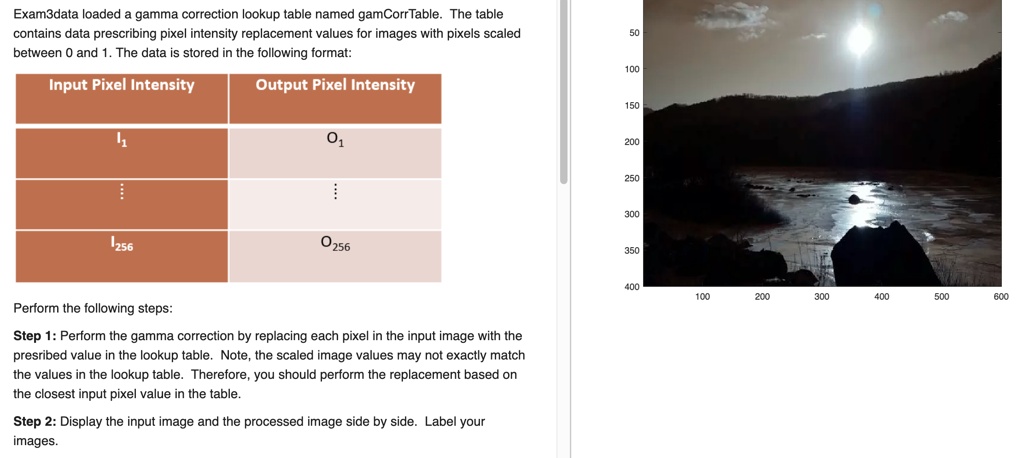Select the I₁ table cell

pos(122,142)
